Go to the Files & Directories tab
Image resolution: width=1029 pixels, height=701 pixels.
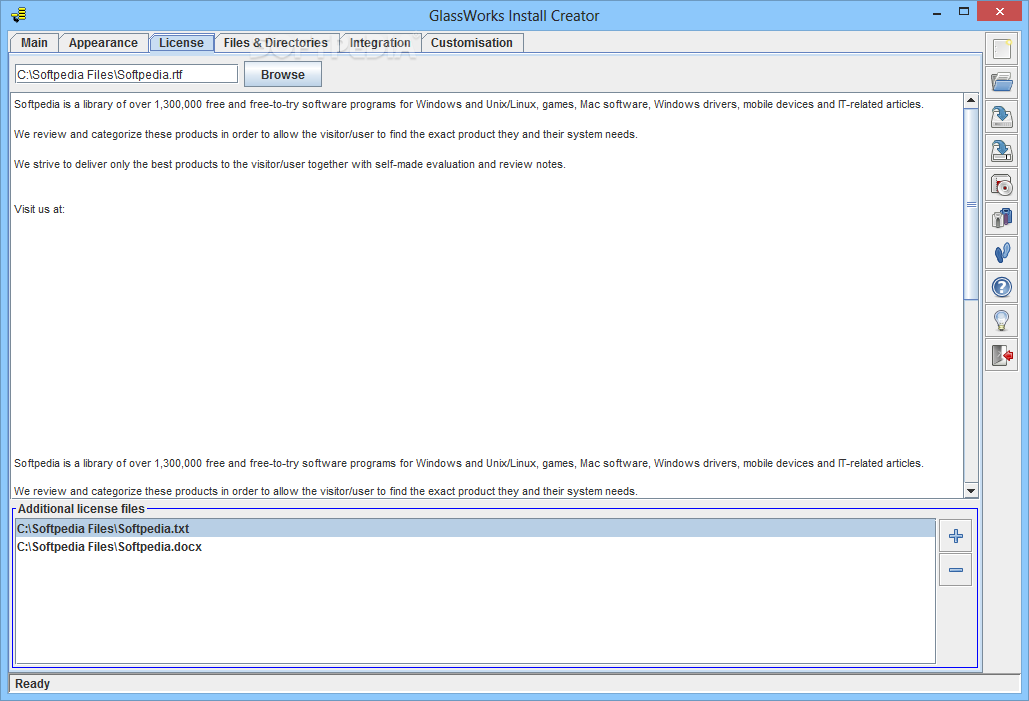276,43
